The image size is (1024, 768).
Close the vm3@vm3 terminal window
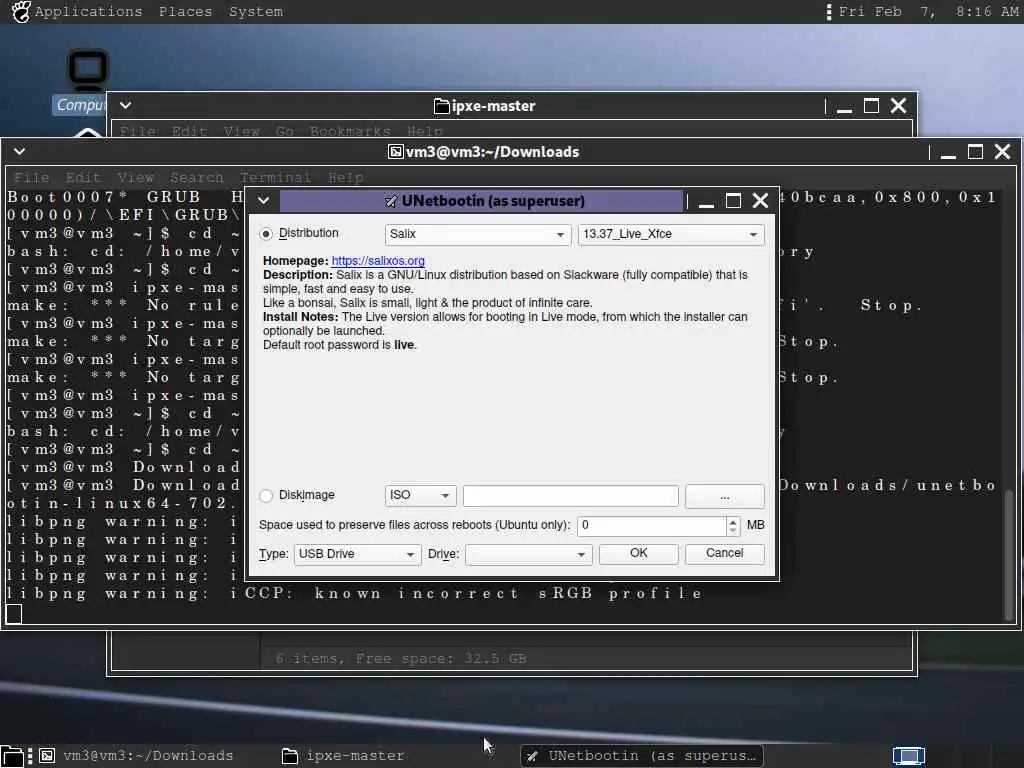(1002, 152)
